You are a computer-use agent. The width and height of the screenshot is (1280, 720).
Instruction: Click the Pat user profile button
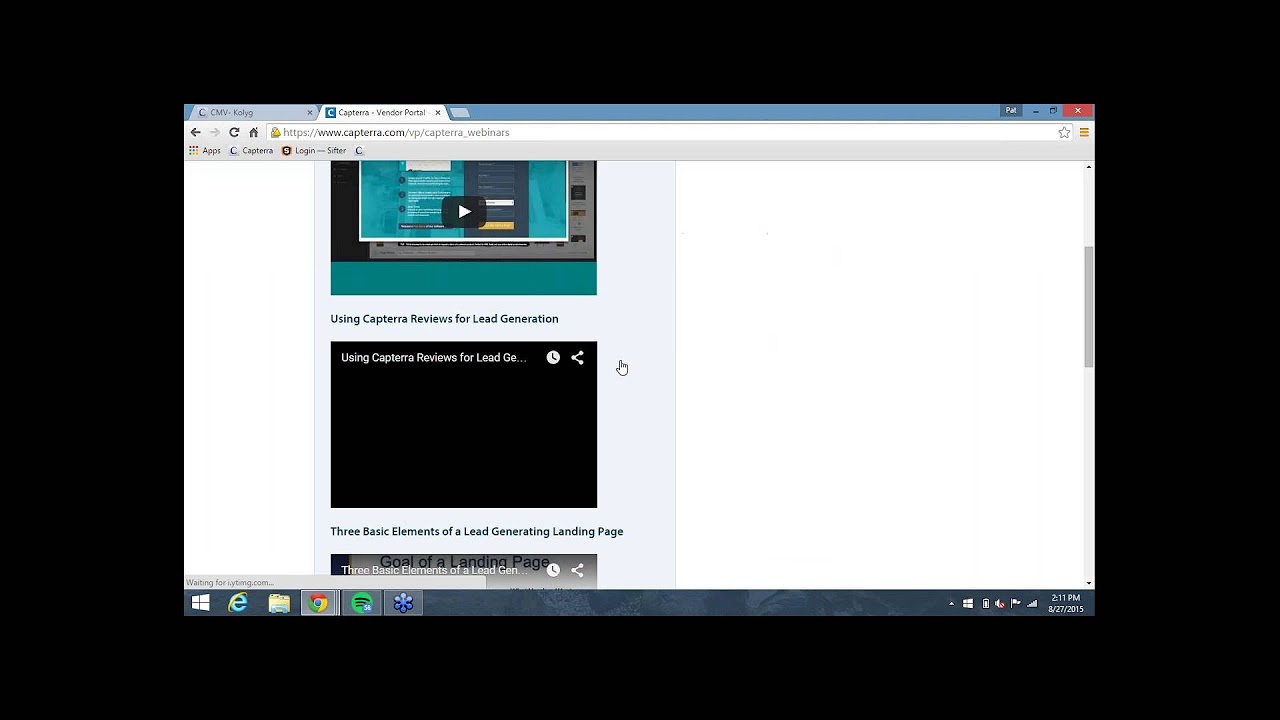pos(1012,110)
